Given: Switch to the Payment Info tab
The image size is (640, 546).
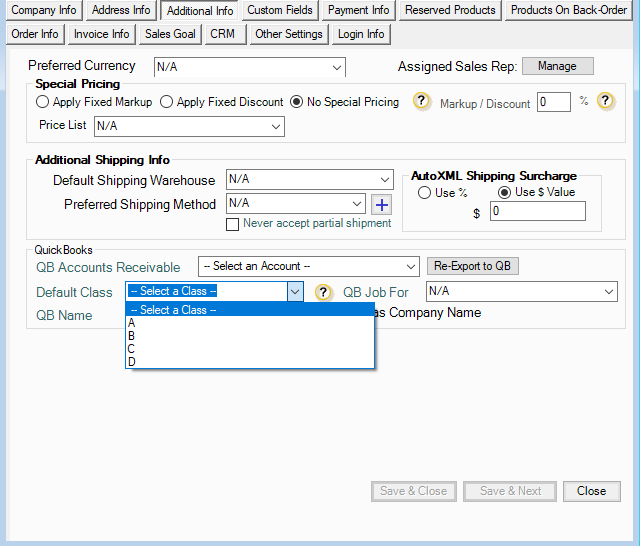Looking at the screenshot, I should (x=359, y=11).
